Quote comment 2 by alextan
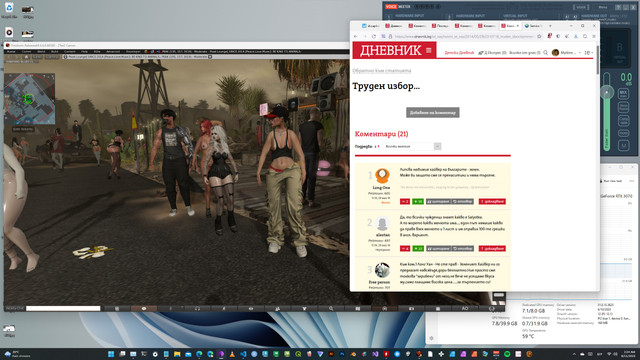 pyautogui.click(x=438, y=249)
